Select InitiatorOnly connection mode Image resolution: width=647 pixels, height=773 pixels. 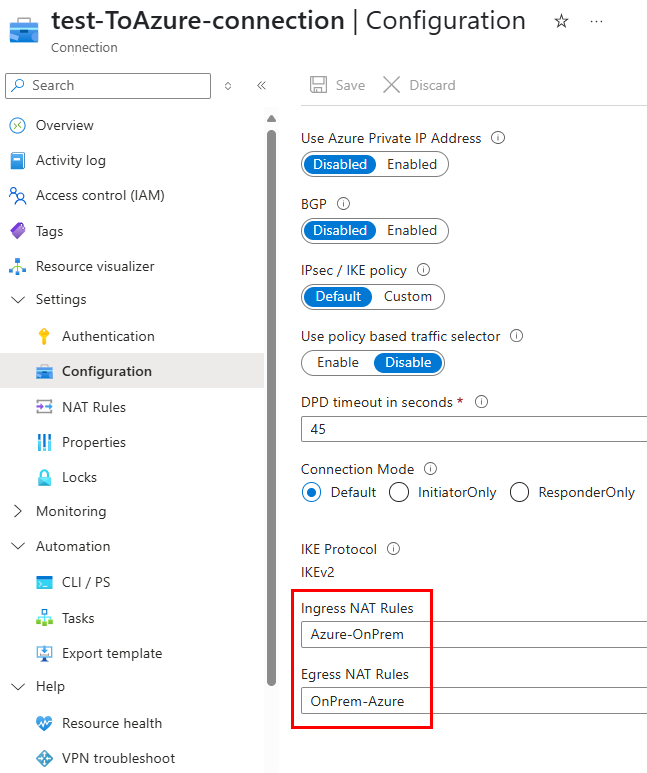398,492
